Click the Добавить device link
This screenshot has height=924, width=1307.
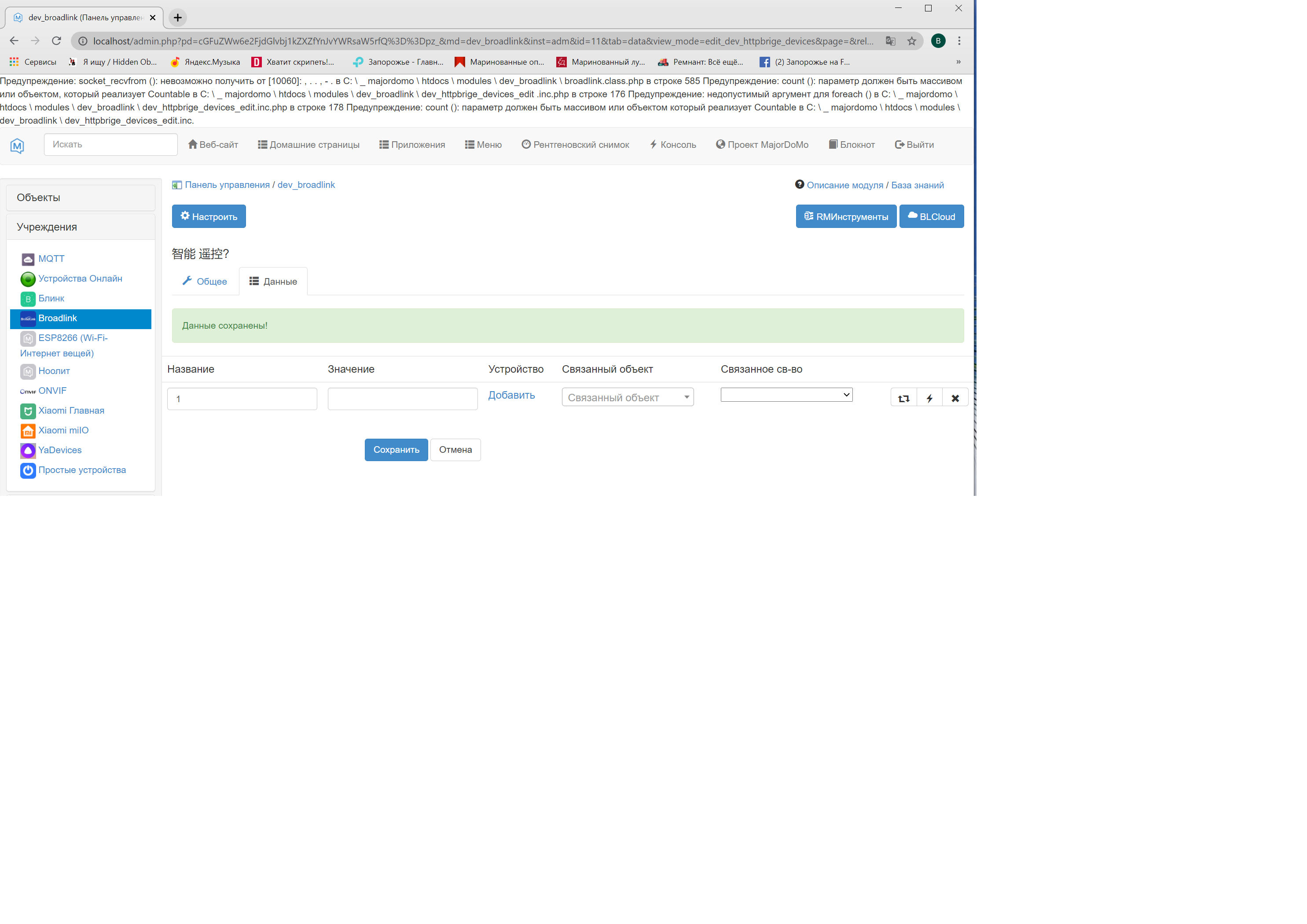511,395
